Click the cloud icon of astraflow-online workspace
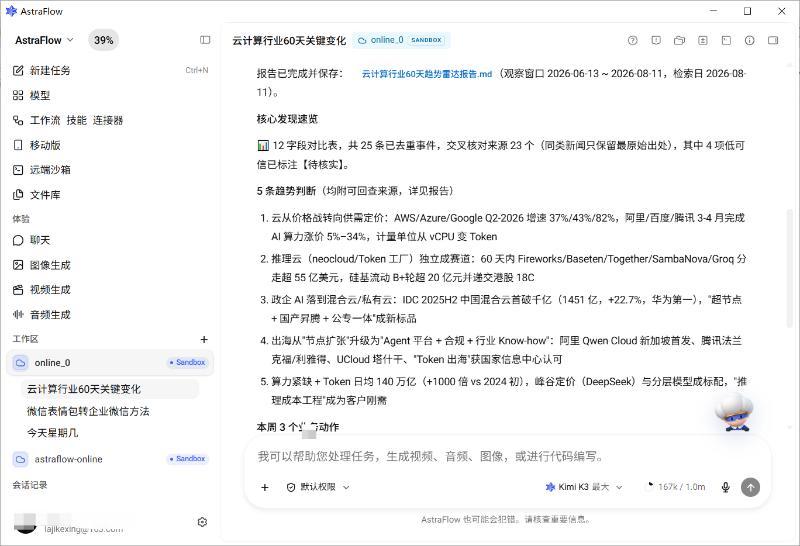 [x=20, y=459]
